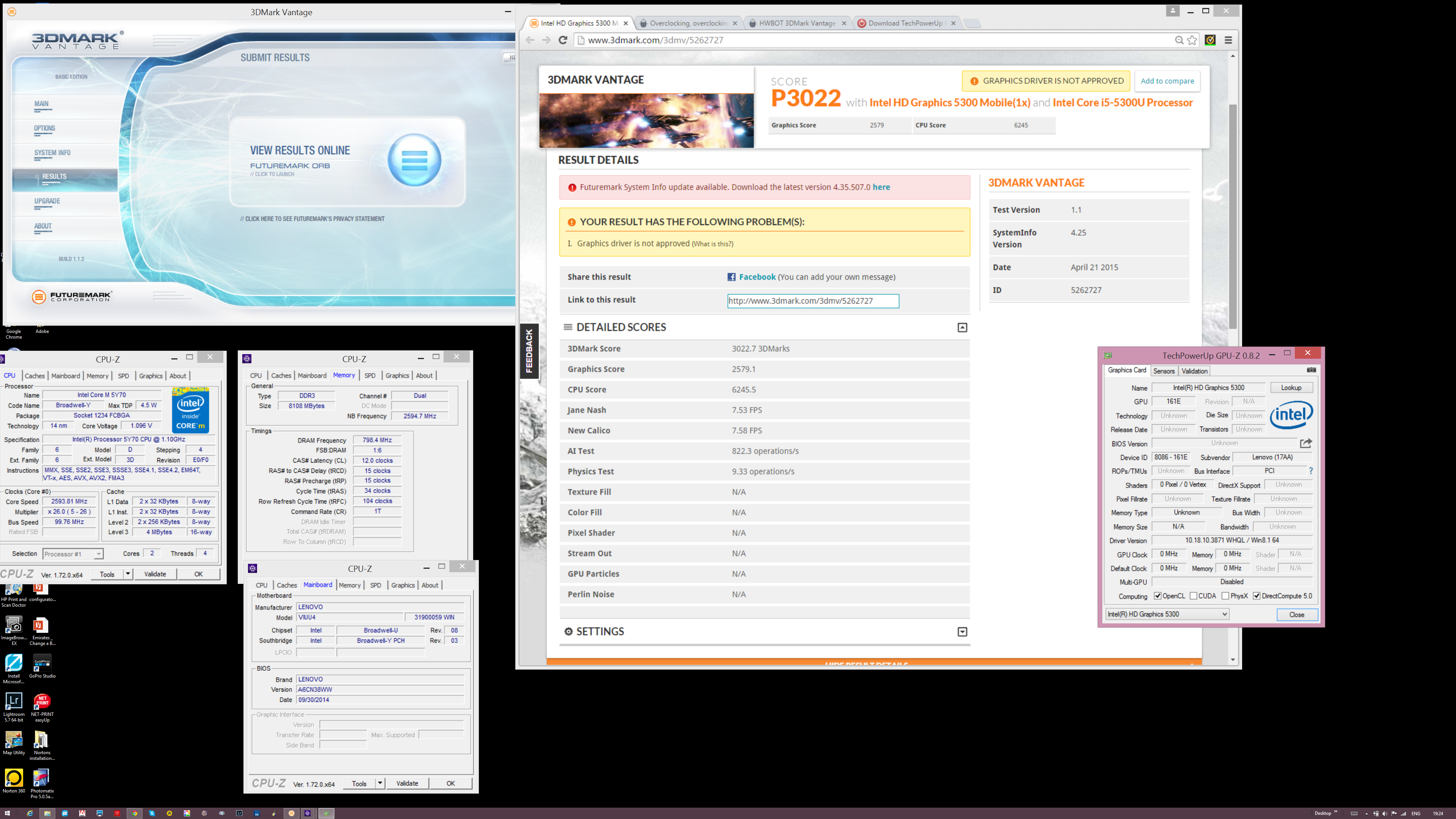This screenshot has width=1456, height=819.
Task: Open Internet Explorer from the taskbar
Action: (30, 813)
